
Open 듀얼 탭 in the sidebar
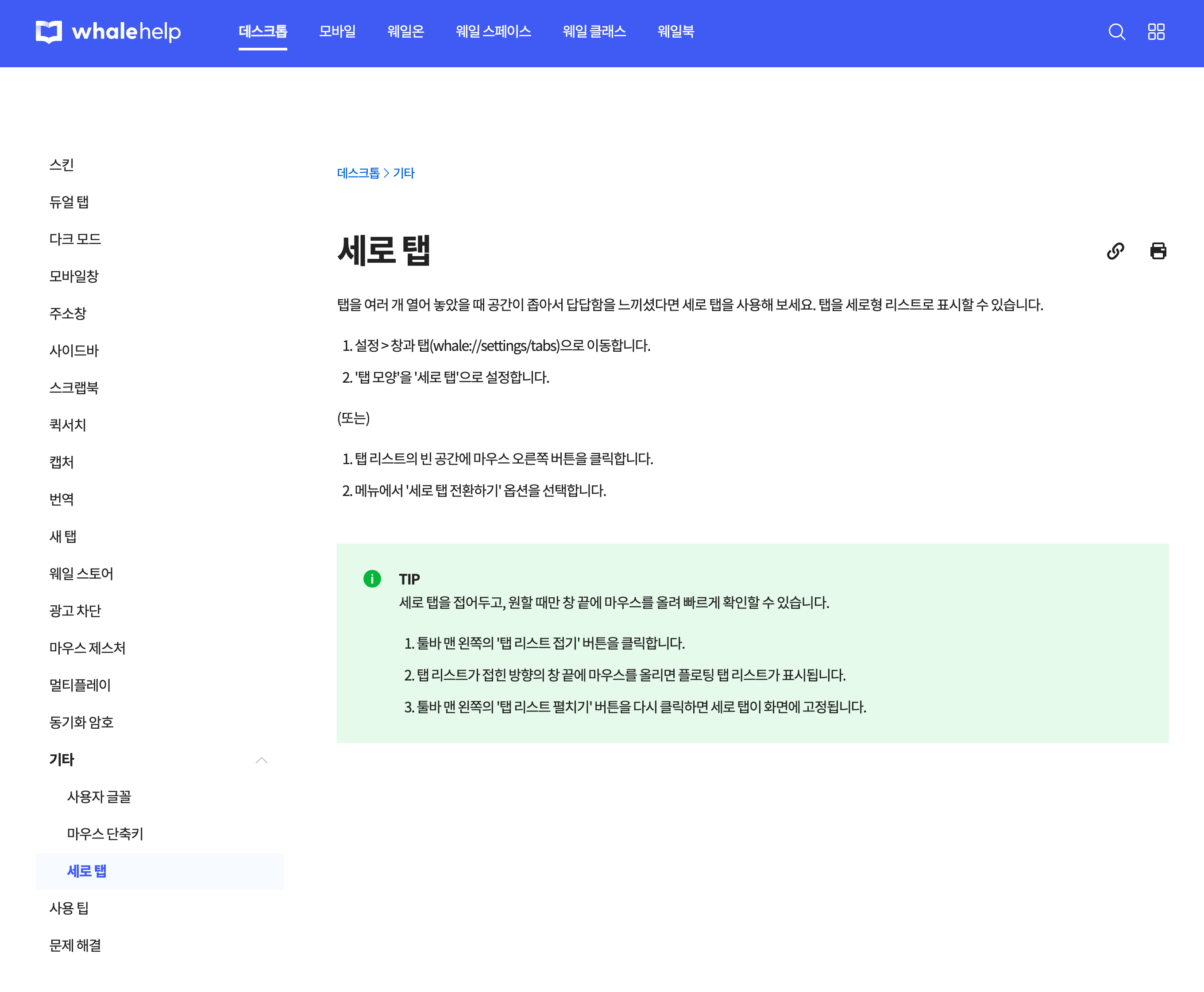69,202
